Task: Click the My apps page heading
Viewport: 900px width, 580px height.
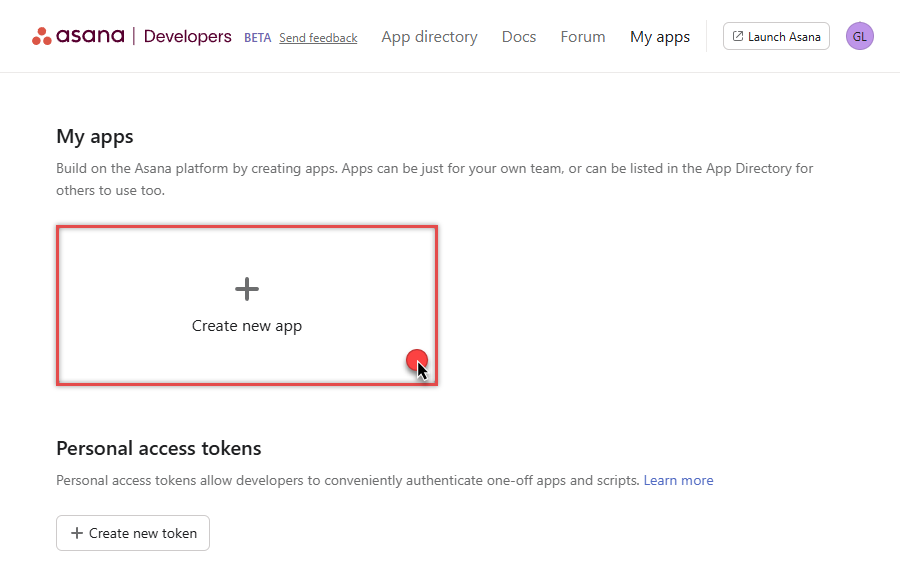Action: (x=95, y=137)
